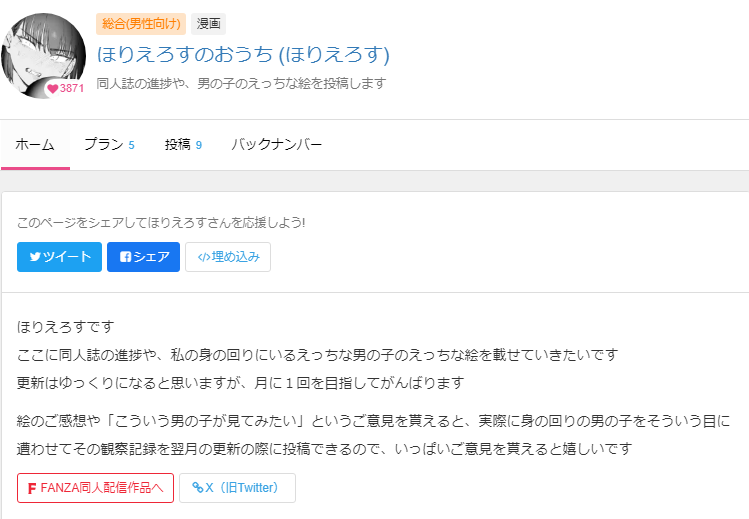Image resolution: width=749 pixels, height=519 pixels.
Task: Click the 漫画 genre tag
Action: (209, 24)
